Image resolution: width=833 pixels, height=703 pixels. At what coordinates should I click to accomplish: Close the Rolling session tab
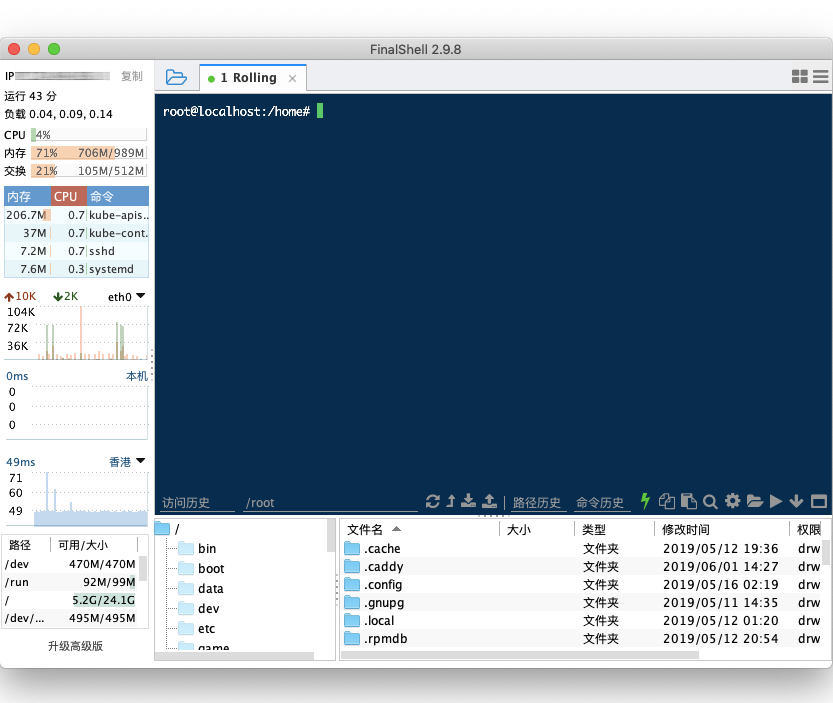292,79
